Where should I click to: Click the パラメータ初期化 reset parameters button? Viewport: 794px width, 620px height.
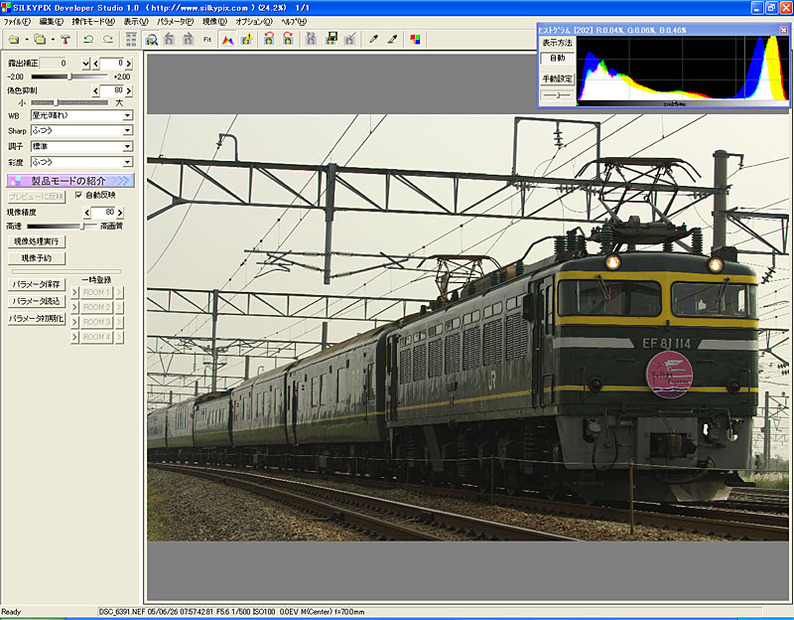[36, 319]
